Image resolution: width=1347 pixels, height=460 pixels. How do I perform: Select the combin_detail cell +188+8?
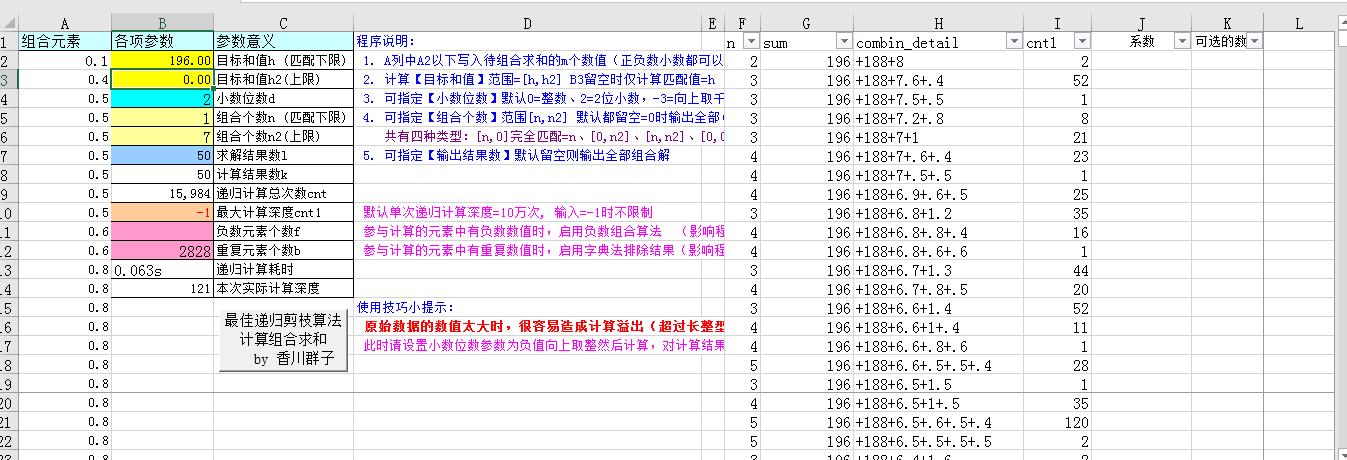(x=938, y=60)
